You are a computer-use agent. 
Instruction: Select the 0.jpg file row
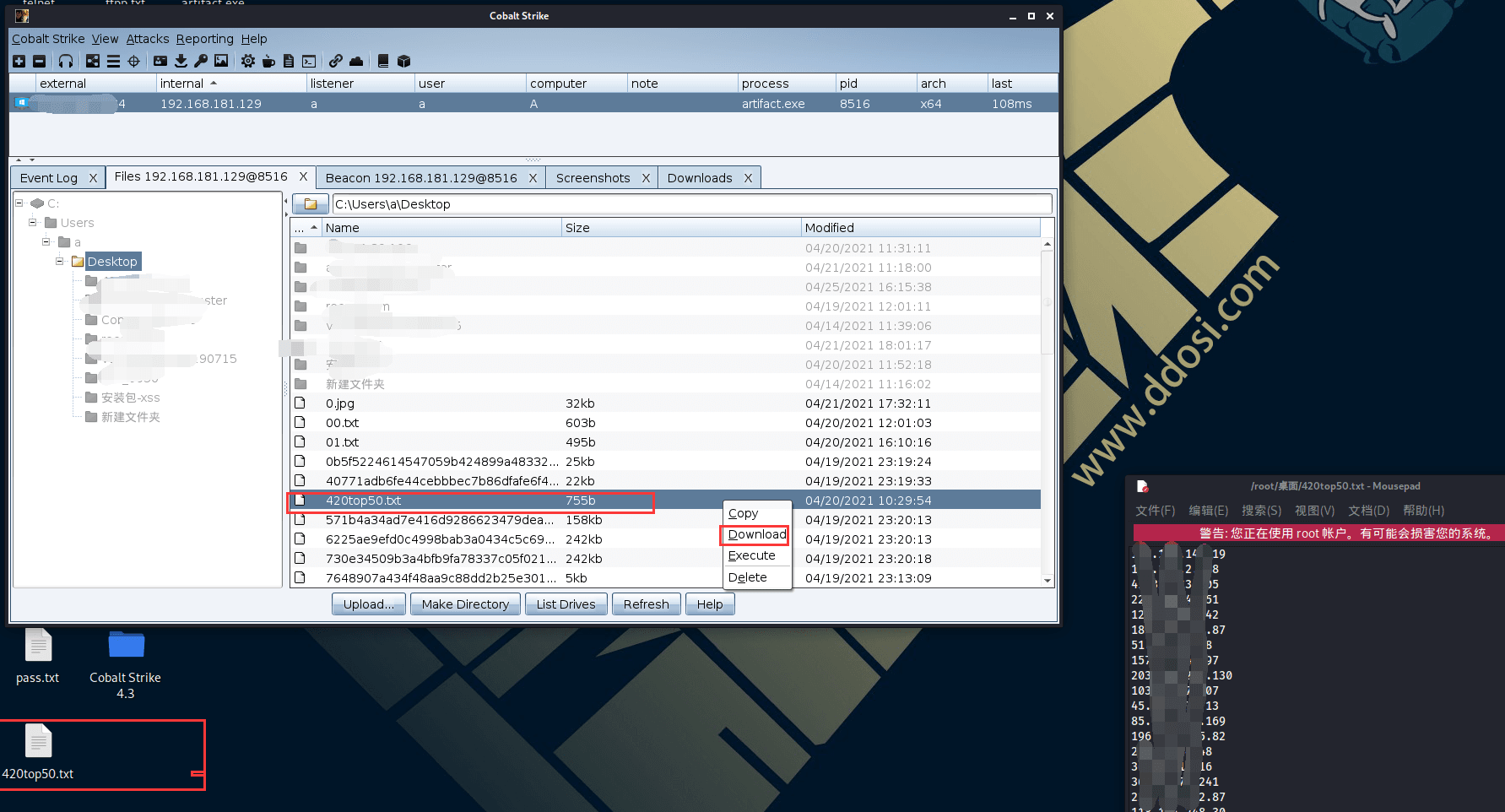(665, 403)
